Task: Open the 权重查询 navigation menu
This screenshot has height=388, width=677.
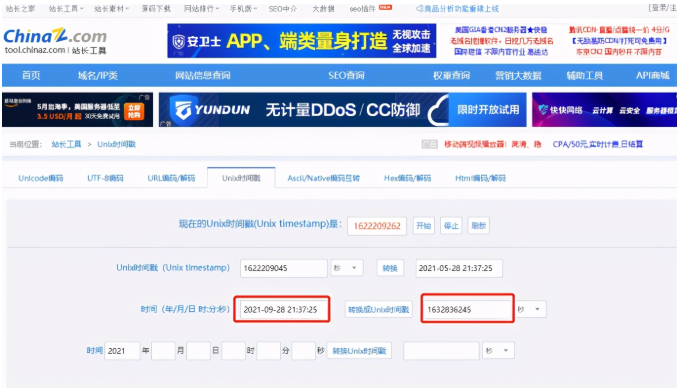Action: click(x=451, y=76)
